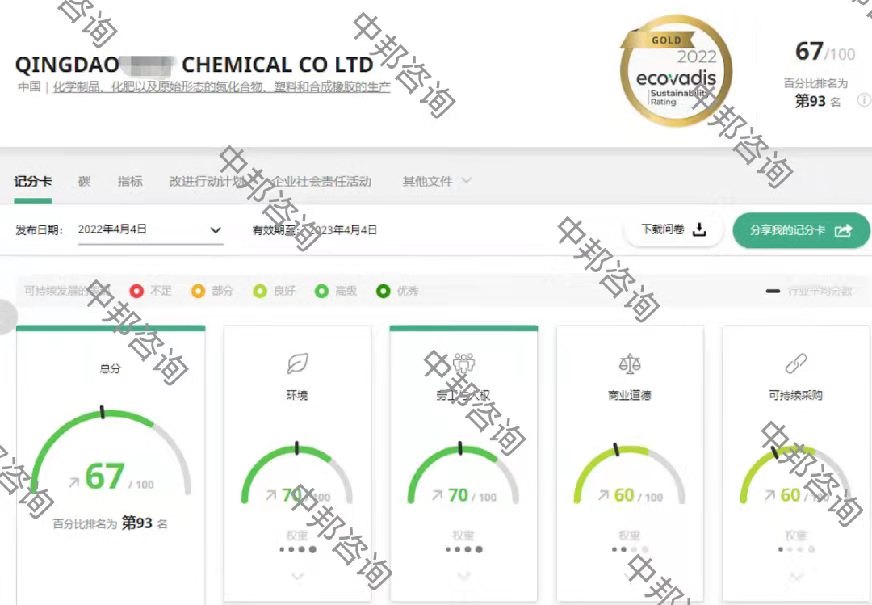Click the orange 部分 legend circle
Screen dimensions: 872x605
(198, 291)
